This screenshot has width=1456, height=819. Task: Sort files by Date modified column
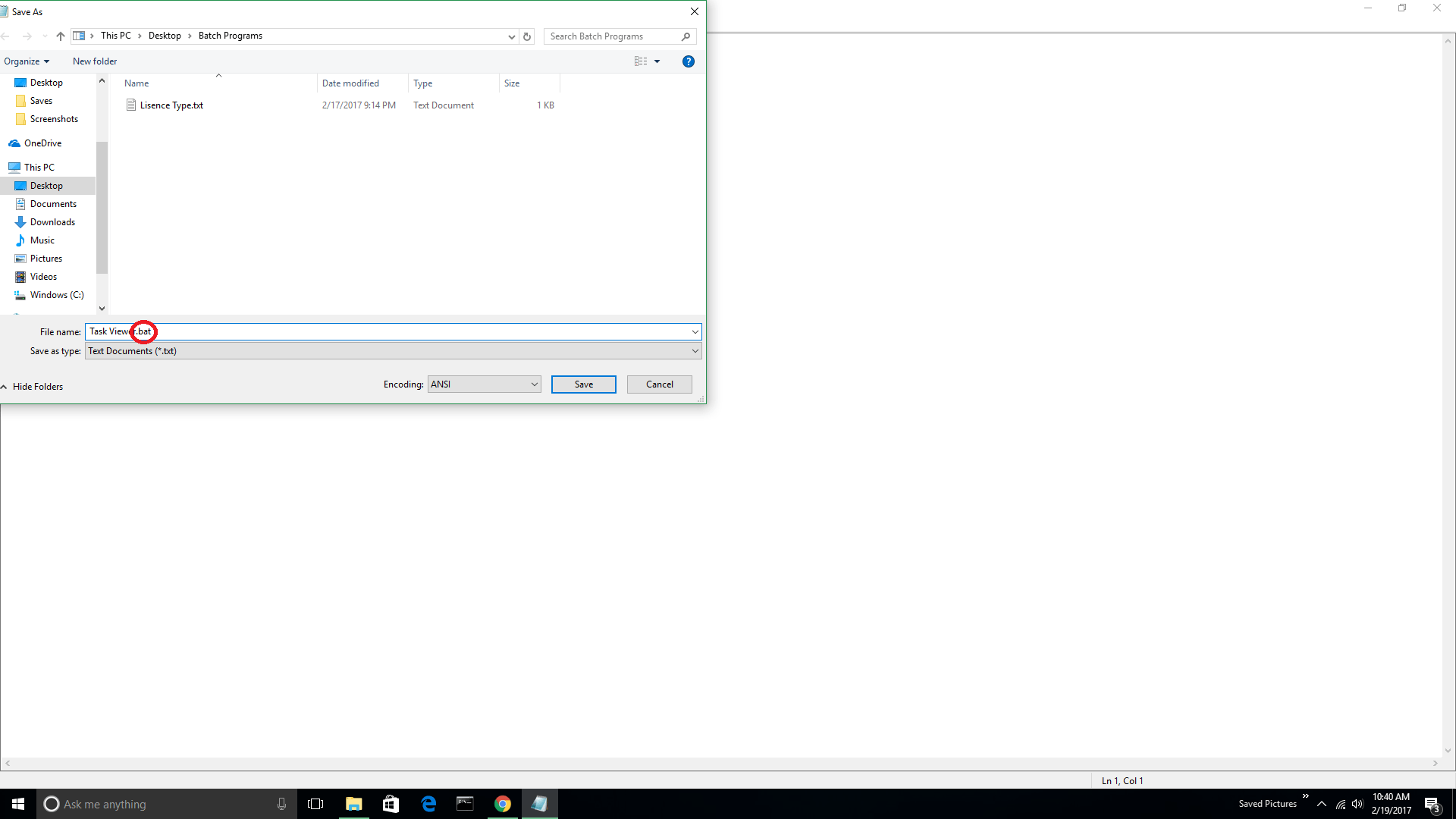pos(350,83)
